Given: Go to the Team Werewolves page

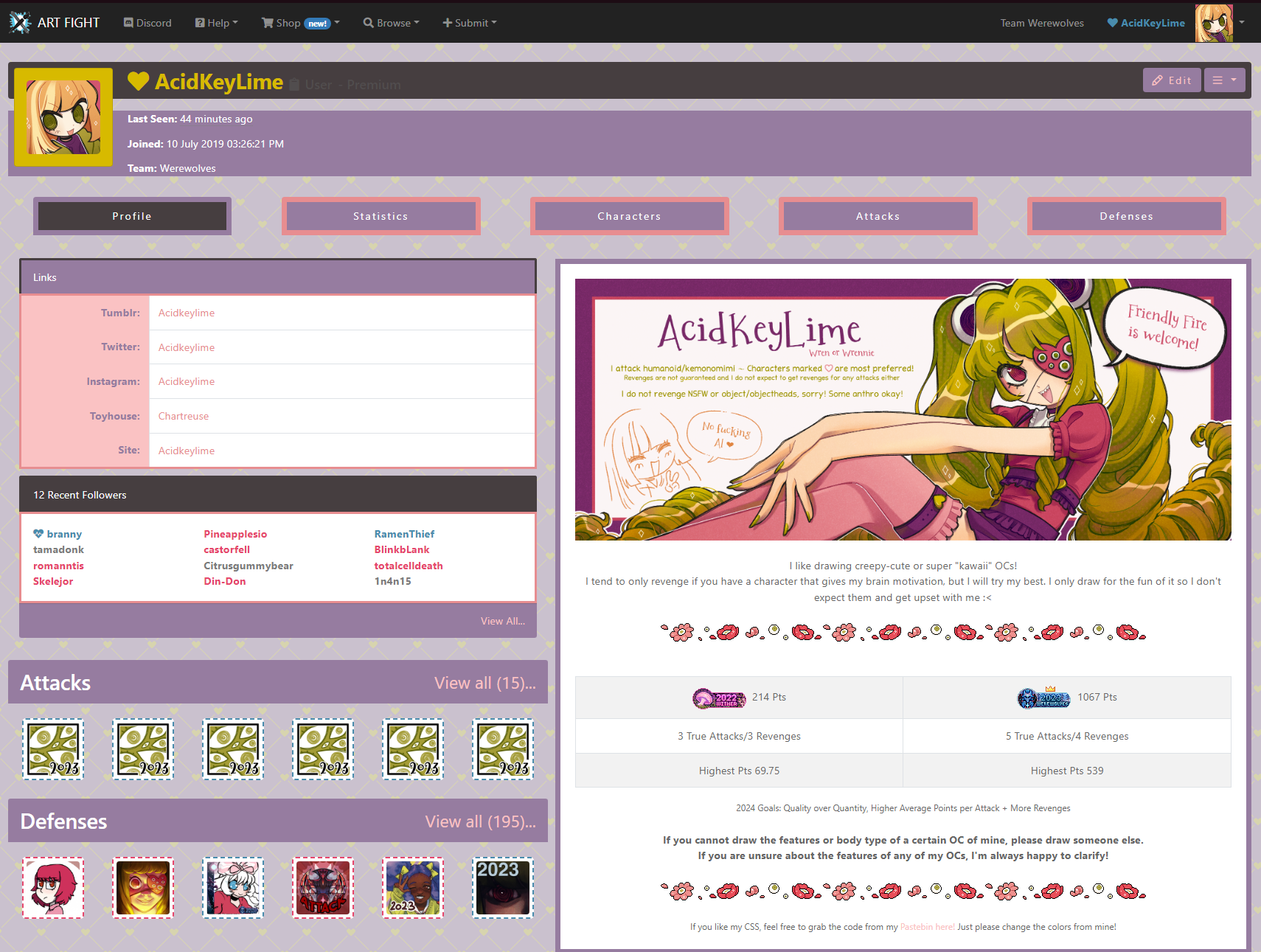Looking at the screenshot, I should pos(1041,23).
